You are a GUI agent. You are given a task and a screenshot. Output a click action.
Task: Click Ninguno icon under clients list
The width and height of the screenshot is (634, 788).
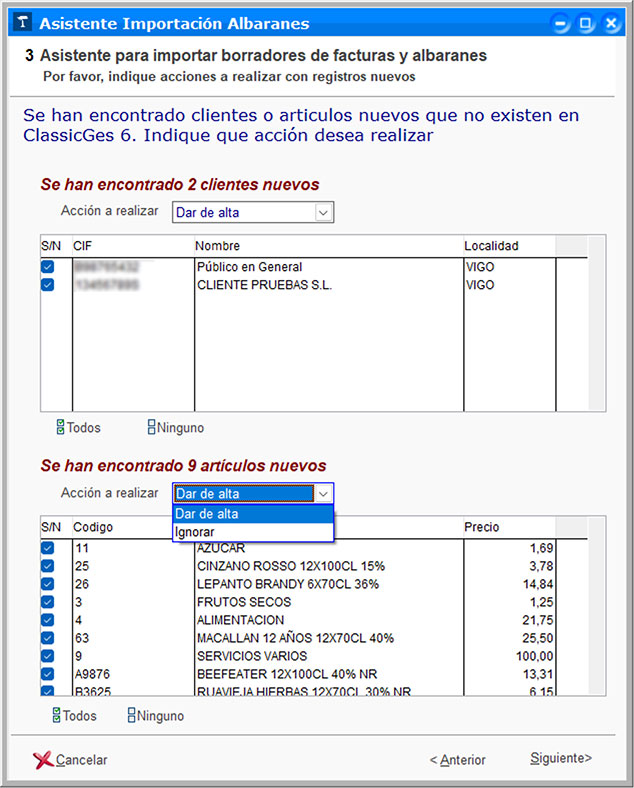[x=151, y=428]
